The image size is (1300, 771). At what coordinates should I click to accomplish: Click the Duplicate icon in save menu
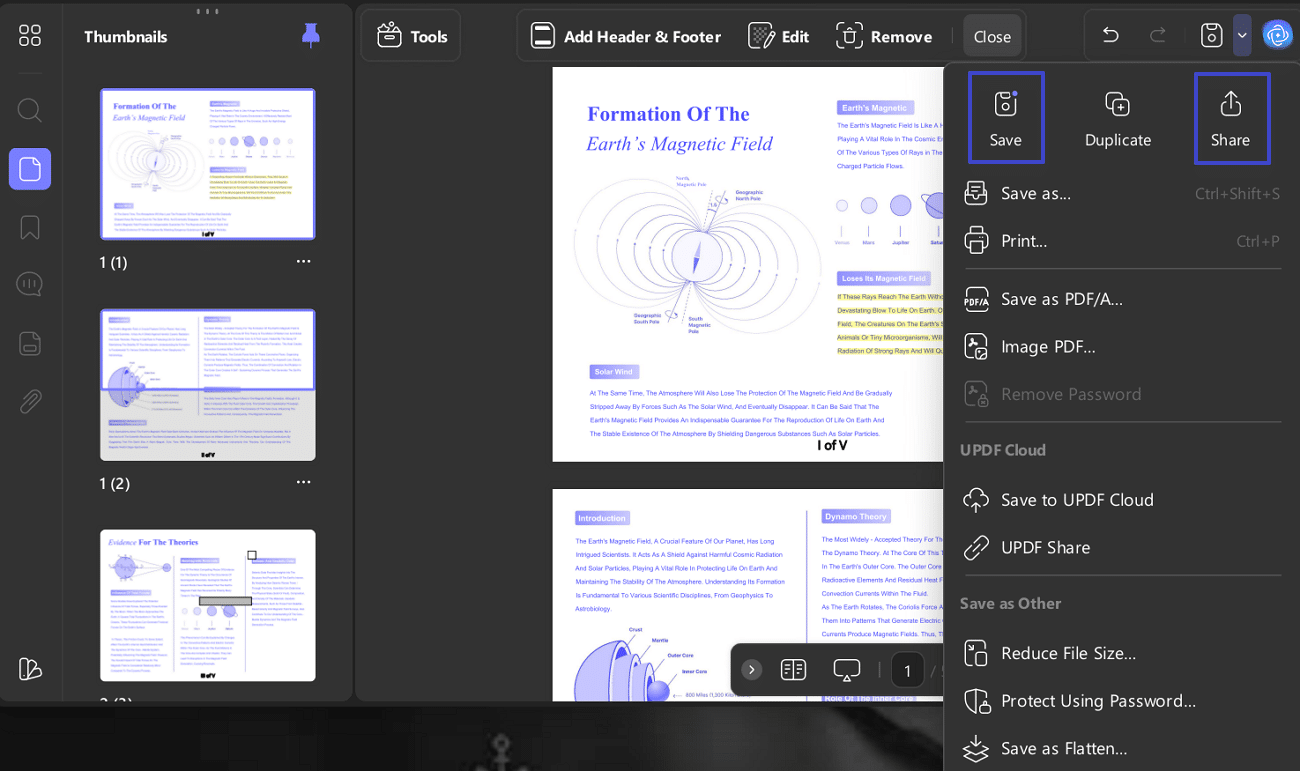[x=1117, y=118]
